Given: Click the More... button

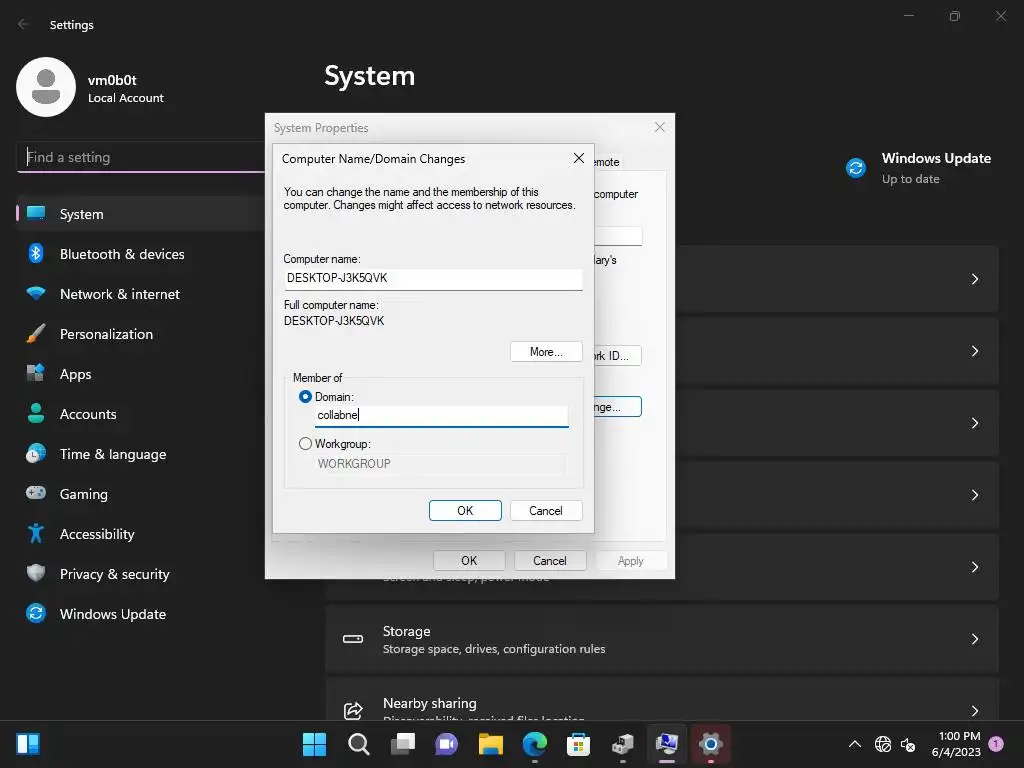Looking at the screenshot, I should [546, 352].
